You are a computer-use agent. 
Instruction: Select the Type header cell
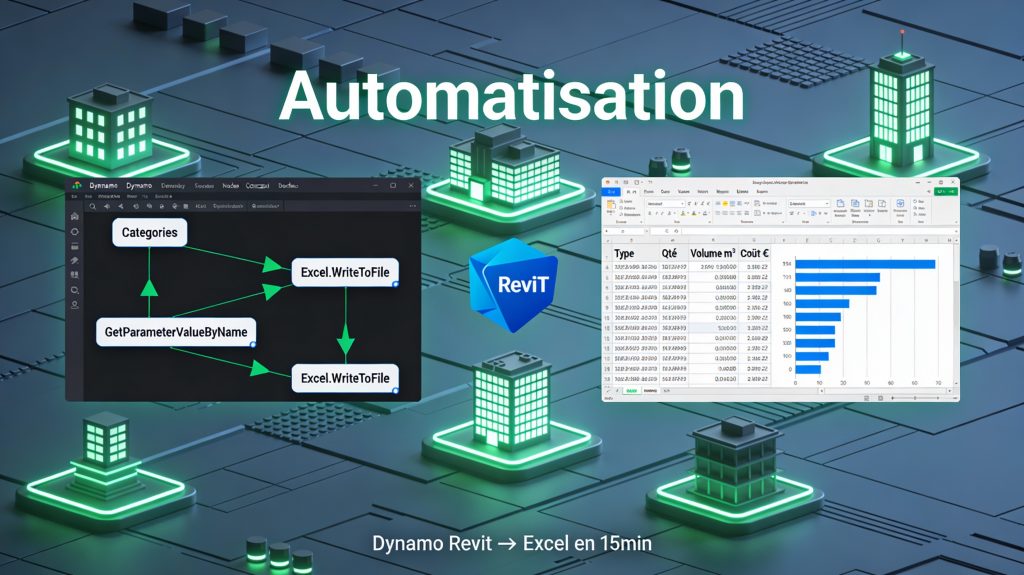(x=633, y=254)
